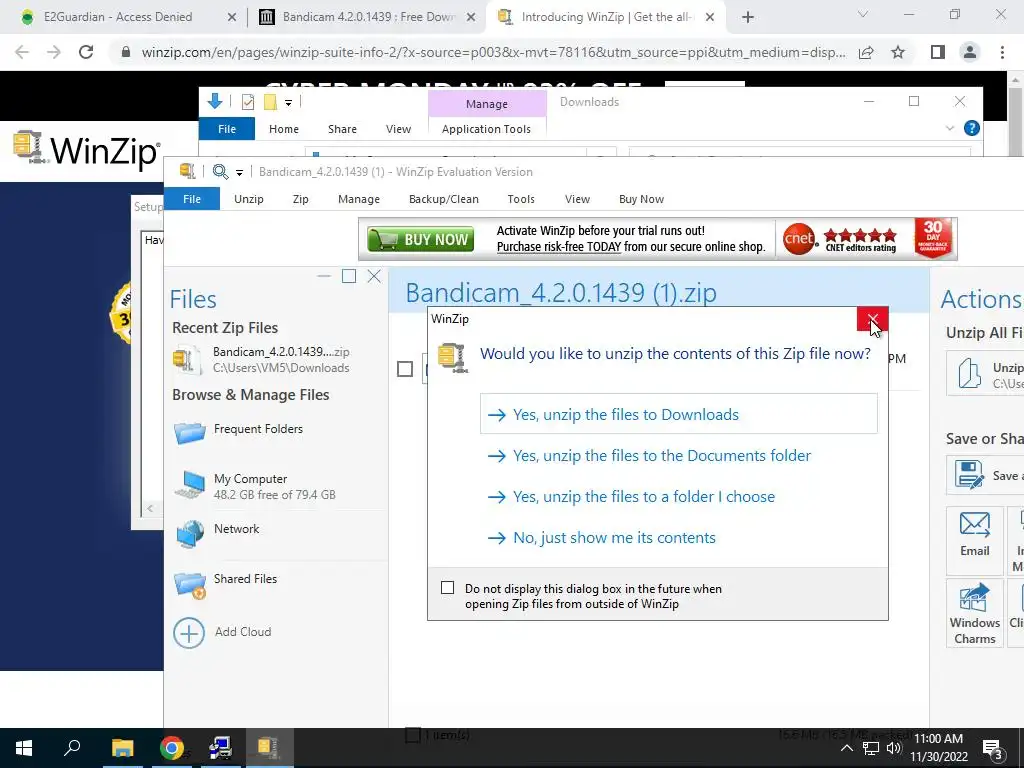The width and height of the screenshot is (1024, 768).
Task: Expand the Explorer ribbon chevron
Action: click(x=950, y=129)
